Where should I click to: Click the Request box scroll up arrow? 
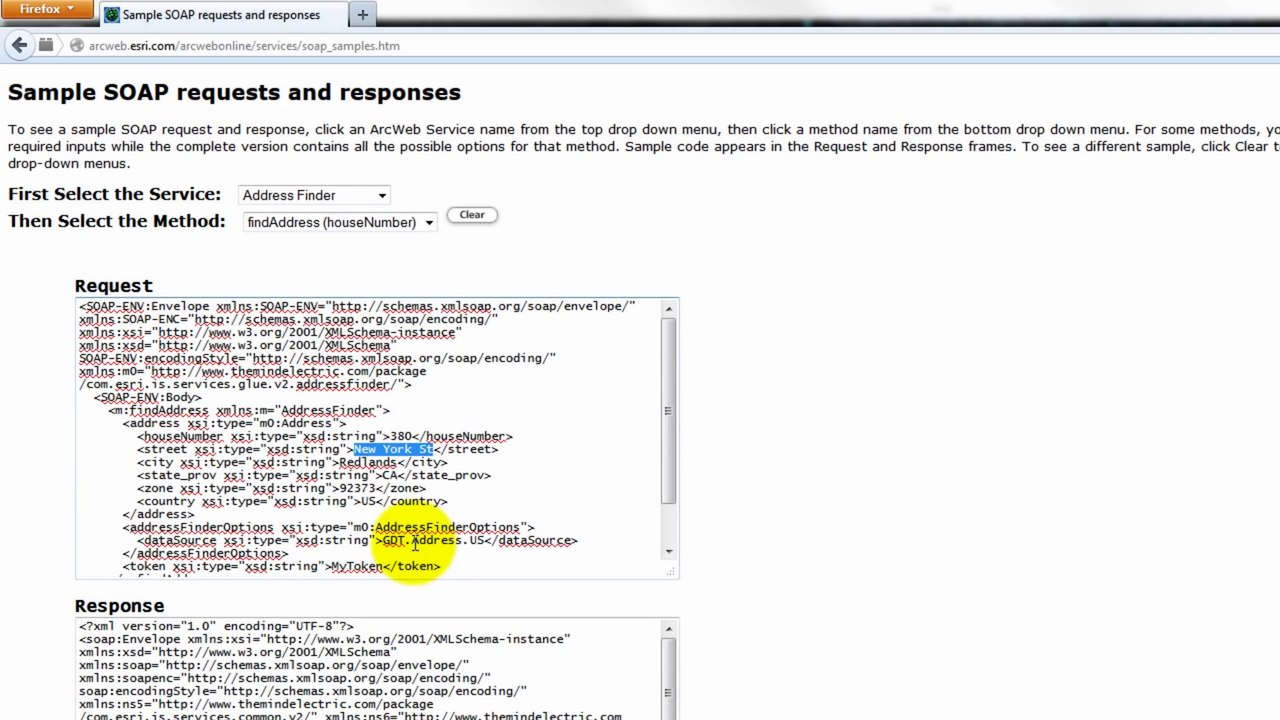(x=669, y=309)
